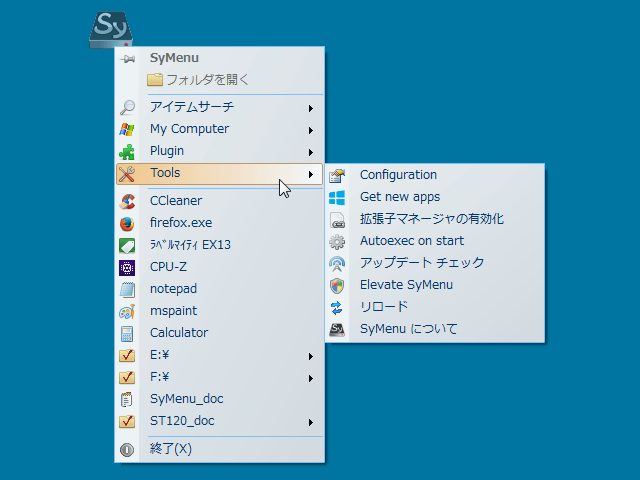This screenshot has width=640, height=480.
Task: Click the Firefox icon
Action: pos(127,224)
